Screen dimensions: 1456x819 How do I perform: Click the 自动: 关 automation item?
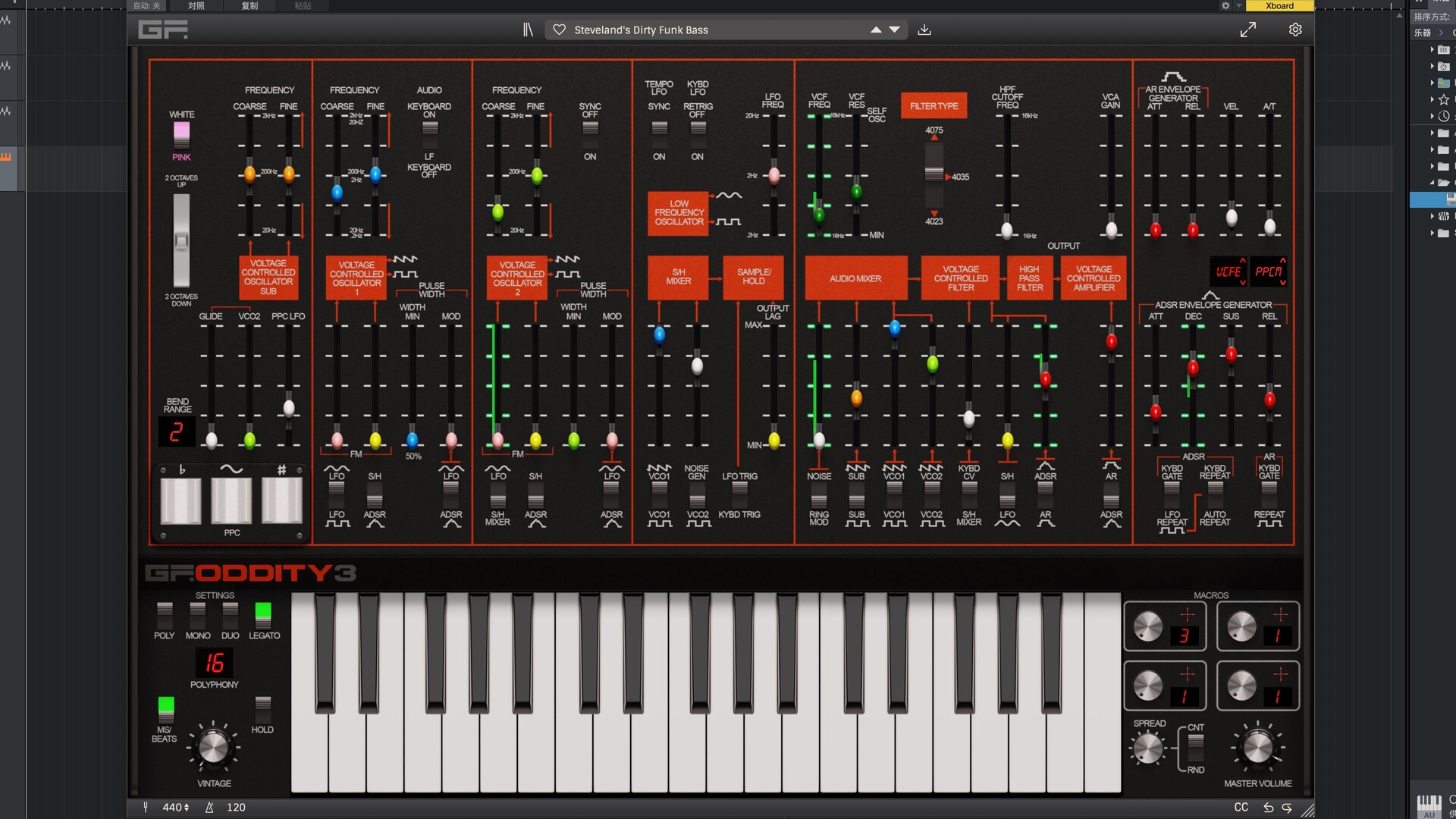pyautogui.click(x=146, y=5)
